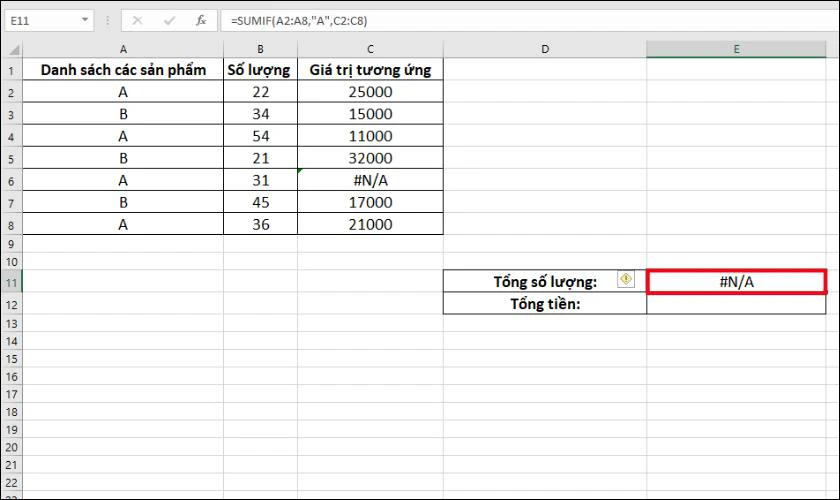Click the cell containing 25000
The height and width of the screenshot is (500, 840).
click(370, 92)
